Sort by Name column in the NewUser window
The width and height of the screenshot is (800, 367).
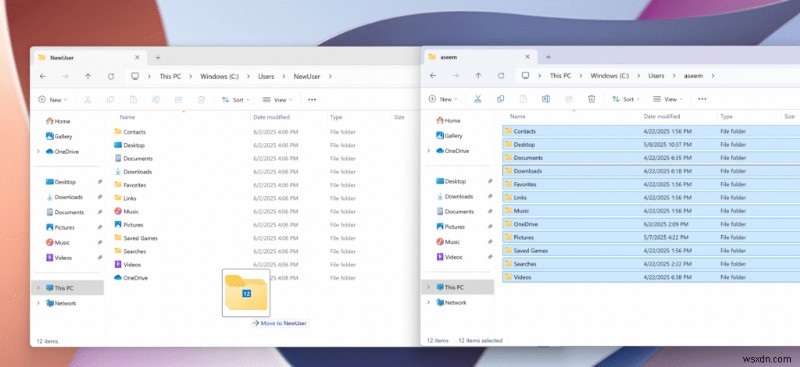click(x=127, y=117)
